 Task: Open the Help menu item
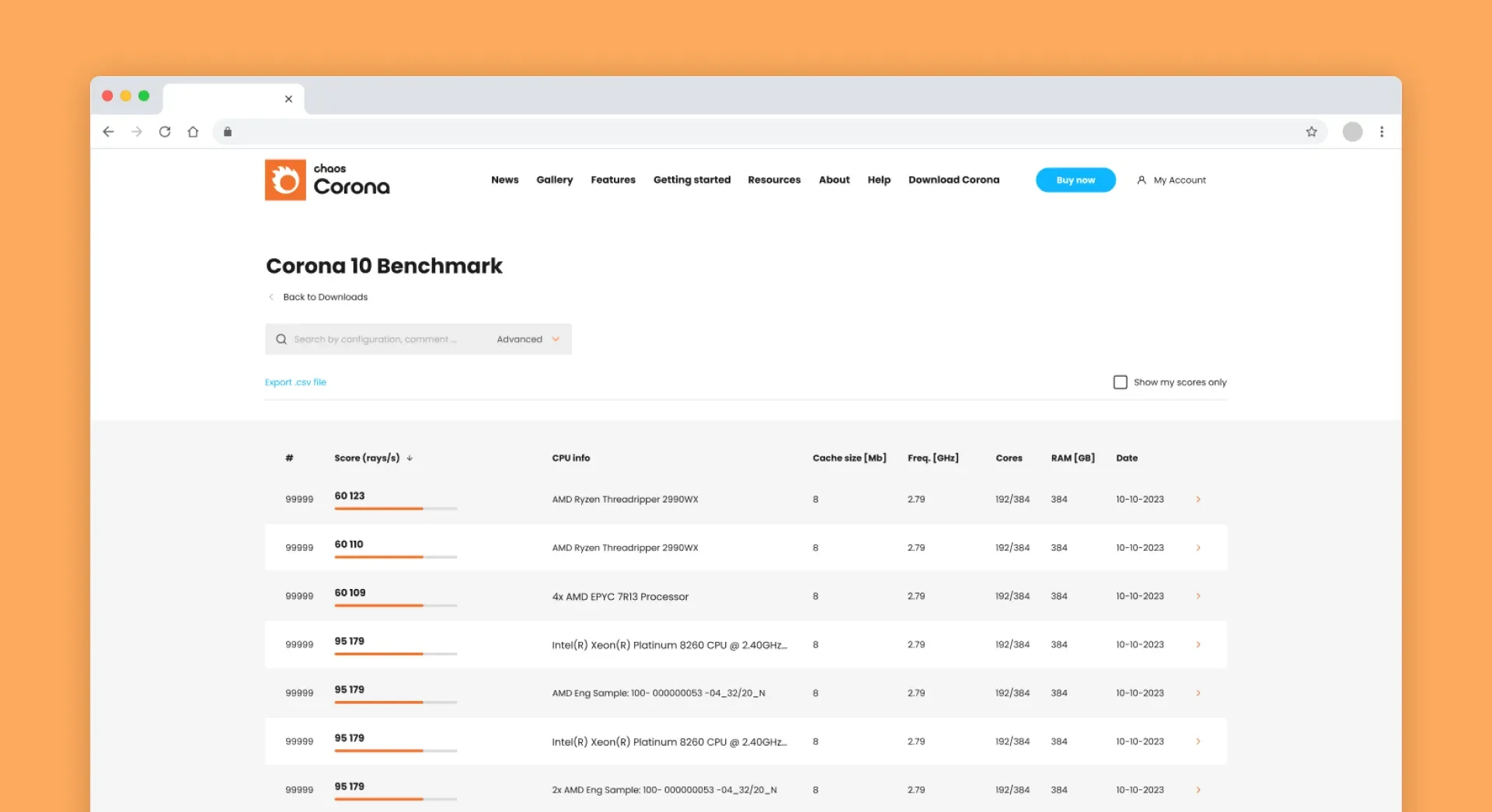879,179
